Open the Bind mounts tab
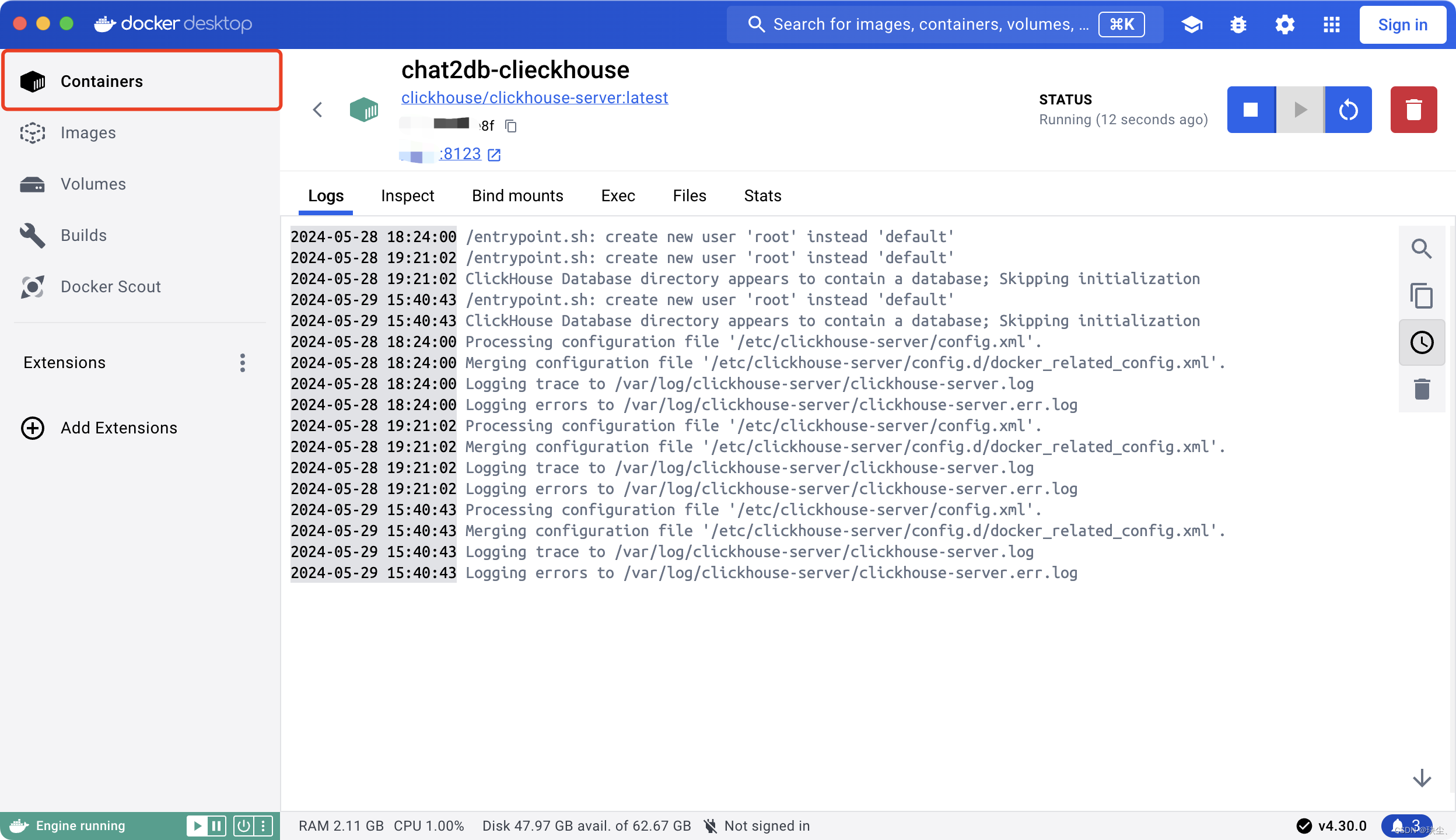The height and width of the screenshot is (840, 1456). coord(517,196)
